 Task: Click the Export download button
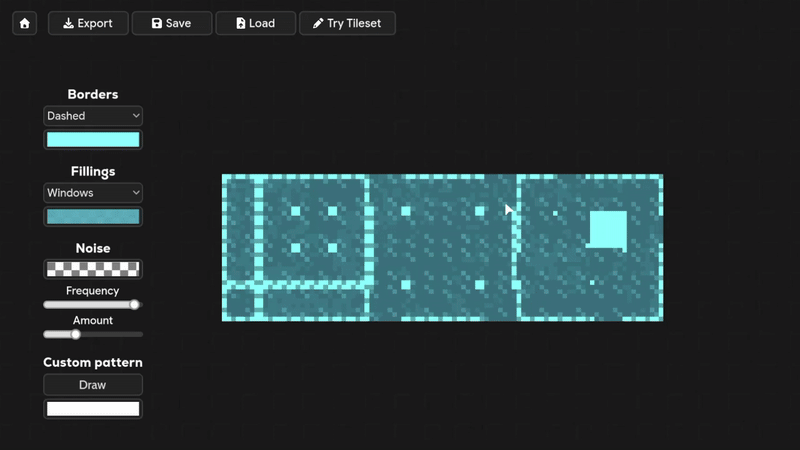coord(88,23)
